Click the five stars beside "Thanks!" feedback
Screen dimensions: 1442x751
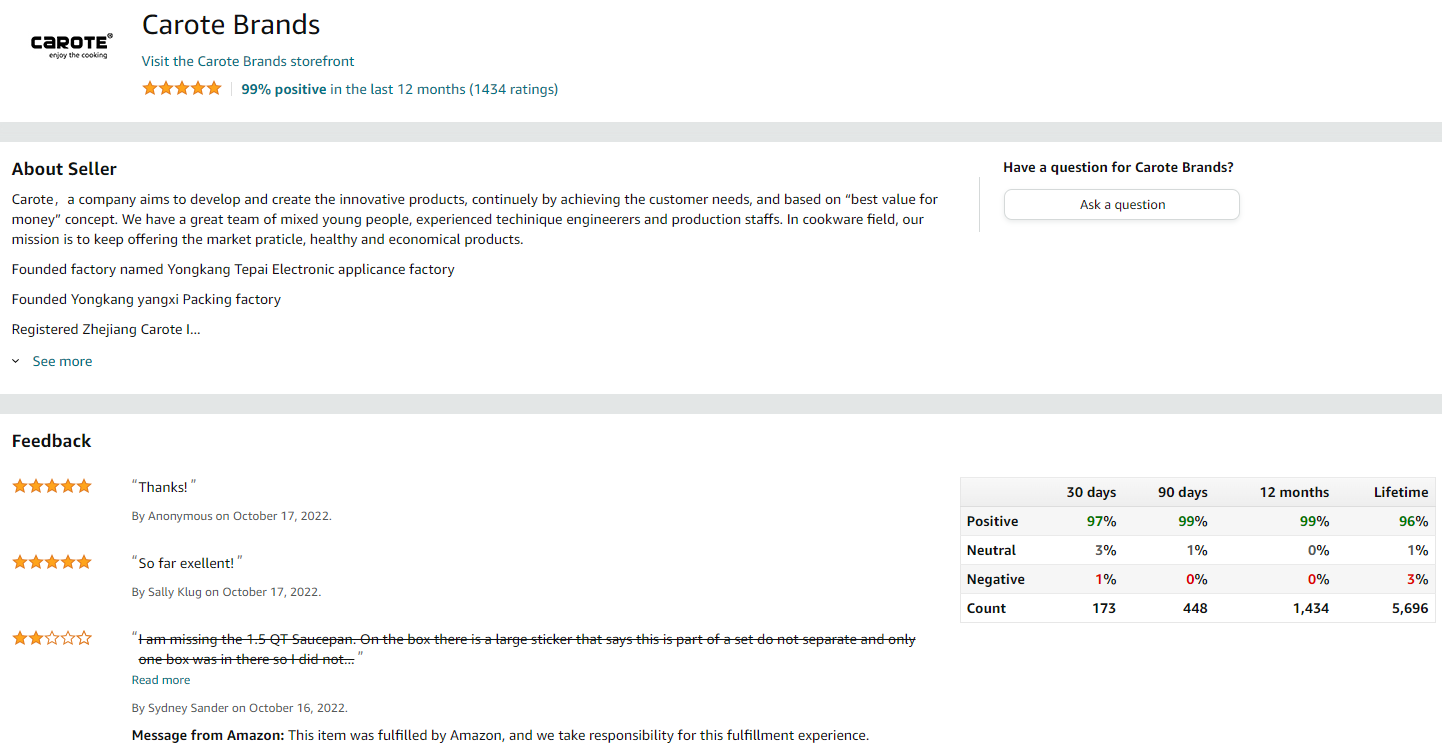point(52,486)
